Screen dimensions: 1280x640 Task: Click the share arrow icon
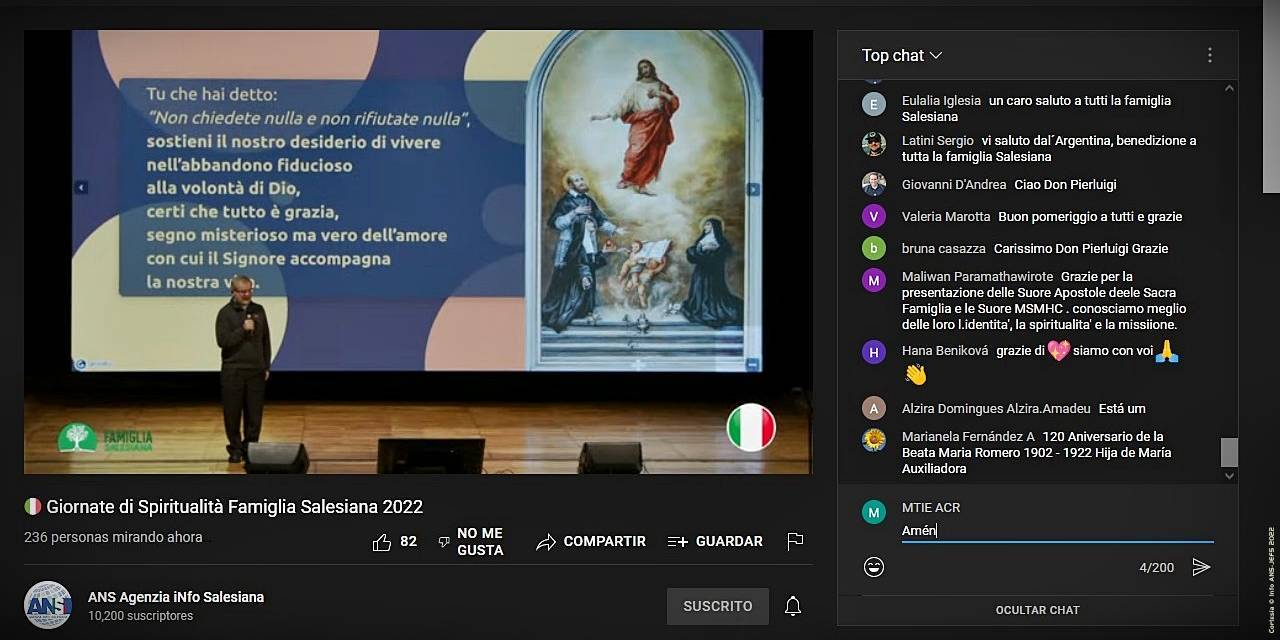click(x=545, y=542)
